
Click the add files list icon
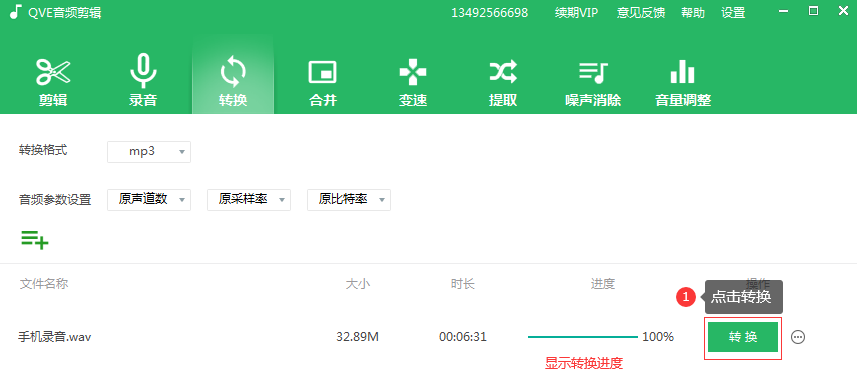click(35, 239)
